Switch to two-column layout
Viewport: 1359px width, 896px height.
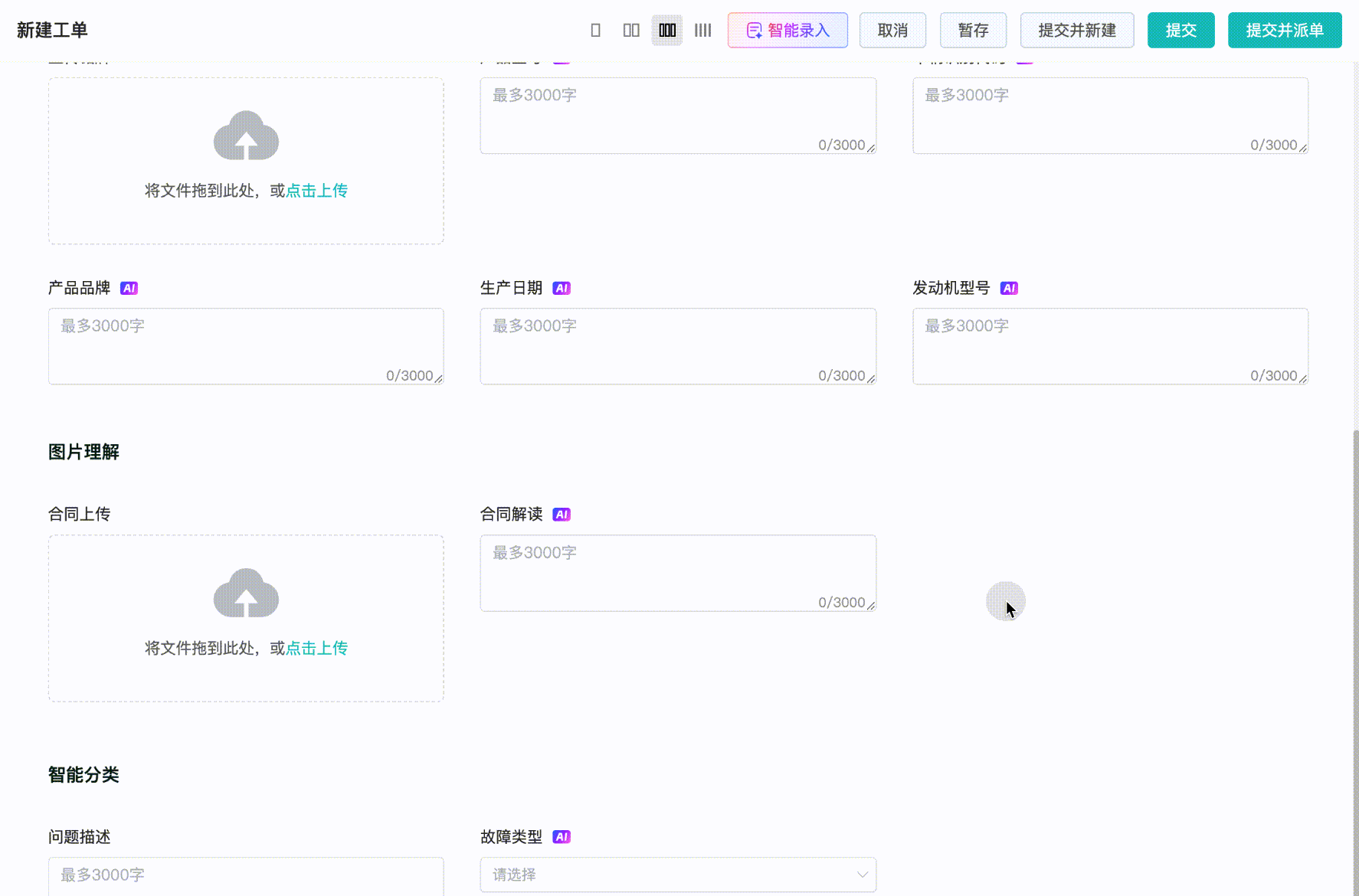631,31
